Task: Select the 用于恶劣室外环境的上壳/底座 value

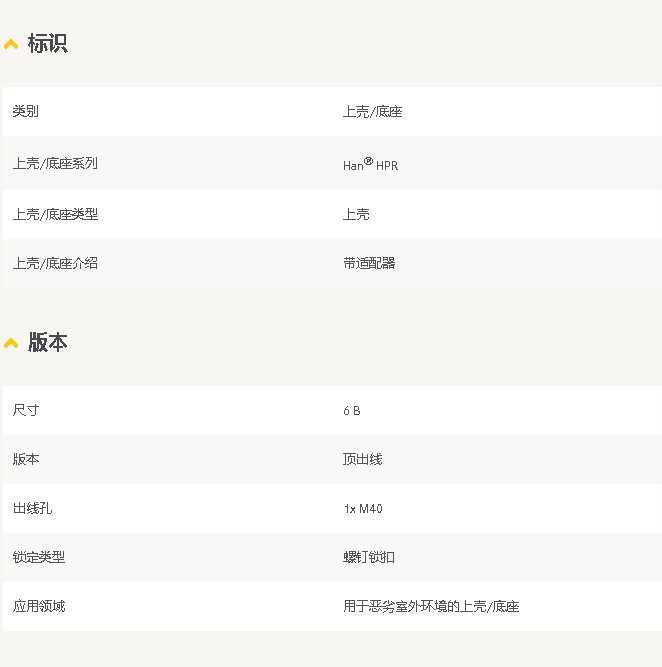Action: (x=431, y=607)
